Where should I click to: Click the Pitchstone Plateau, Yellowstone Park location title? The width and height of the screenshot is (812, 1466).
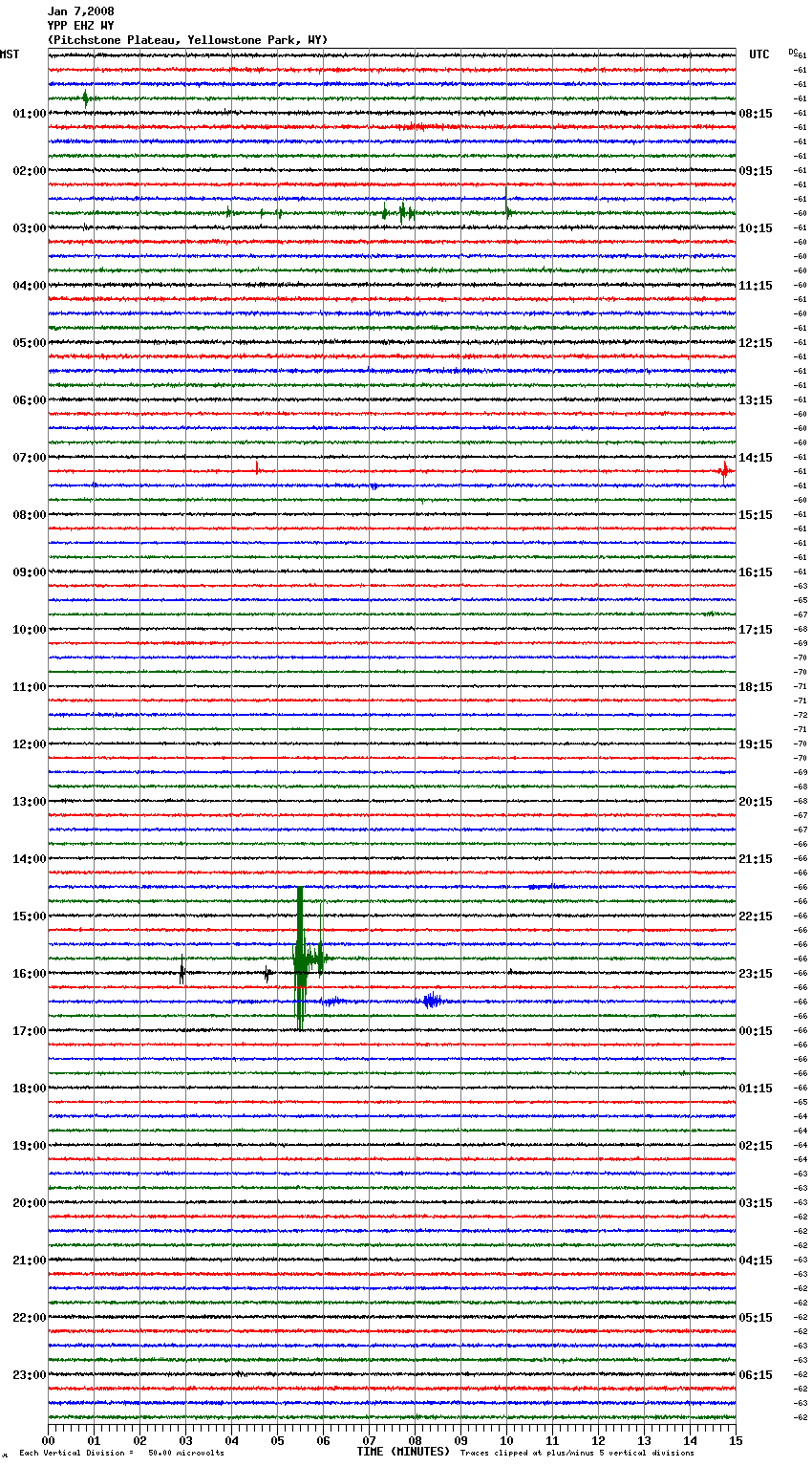pos(187,40)
